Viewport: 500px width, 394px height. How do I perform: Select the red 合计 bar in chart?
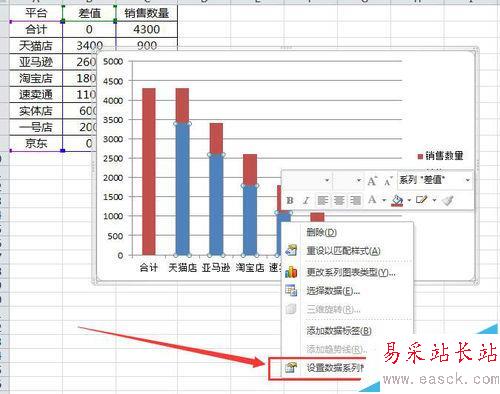click(x=149, y=172)
